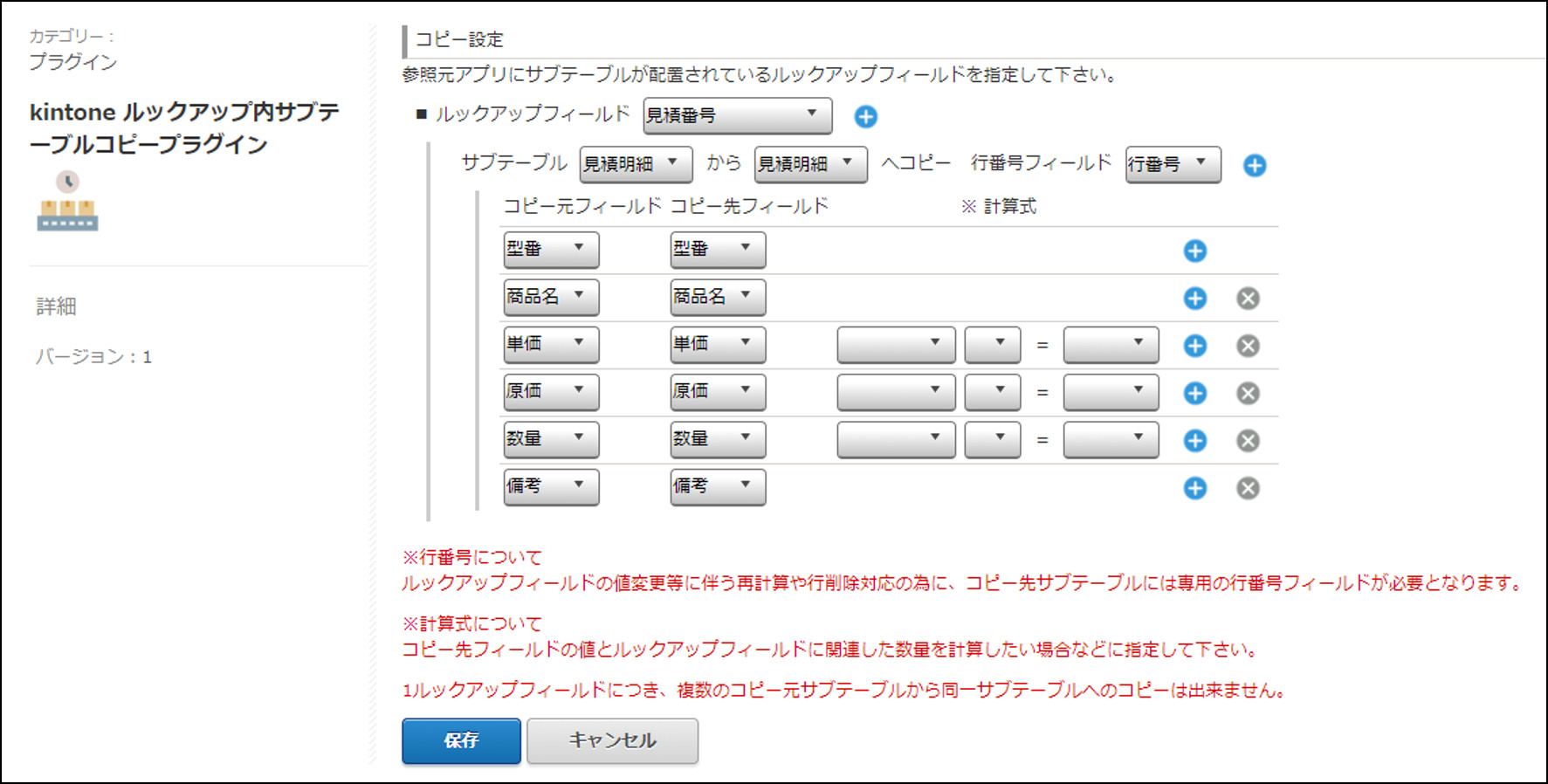Add a subtable row via plus after 行番号 dropdown
This screenshot has width=1548, height=784.
(1254, 165)
